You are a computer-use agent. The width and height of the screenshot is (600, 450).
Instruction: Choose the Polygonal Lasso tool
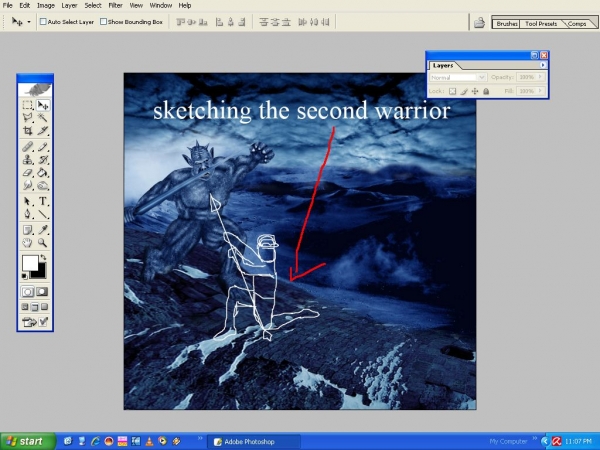27,117
